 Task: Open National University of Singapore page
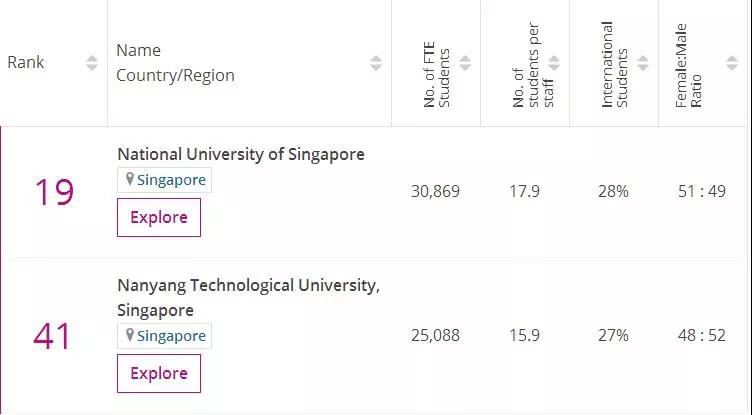(x=241, y=154)
